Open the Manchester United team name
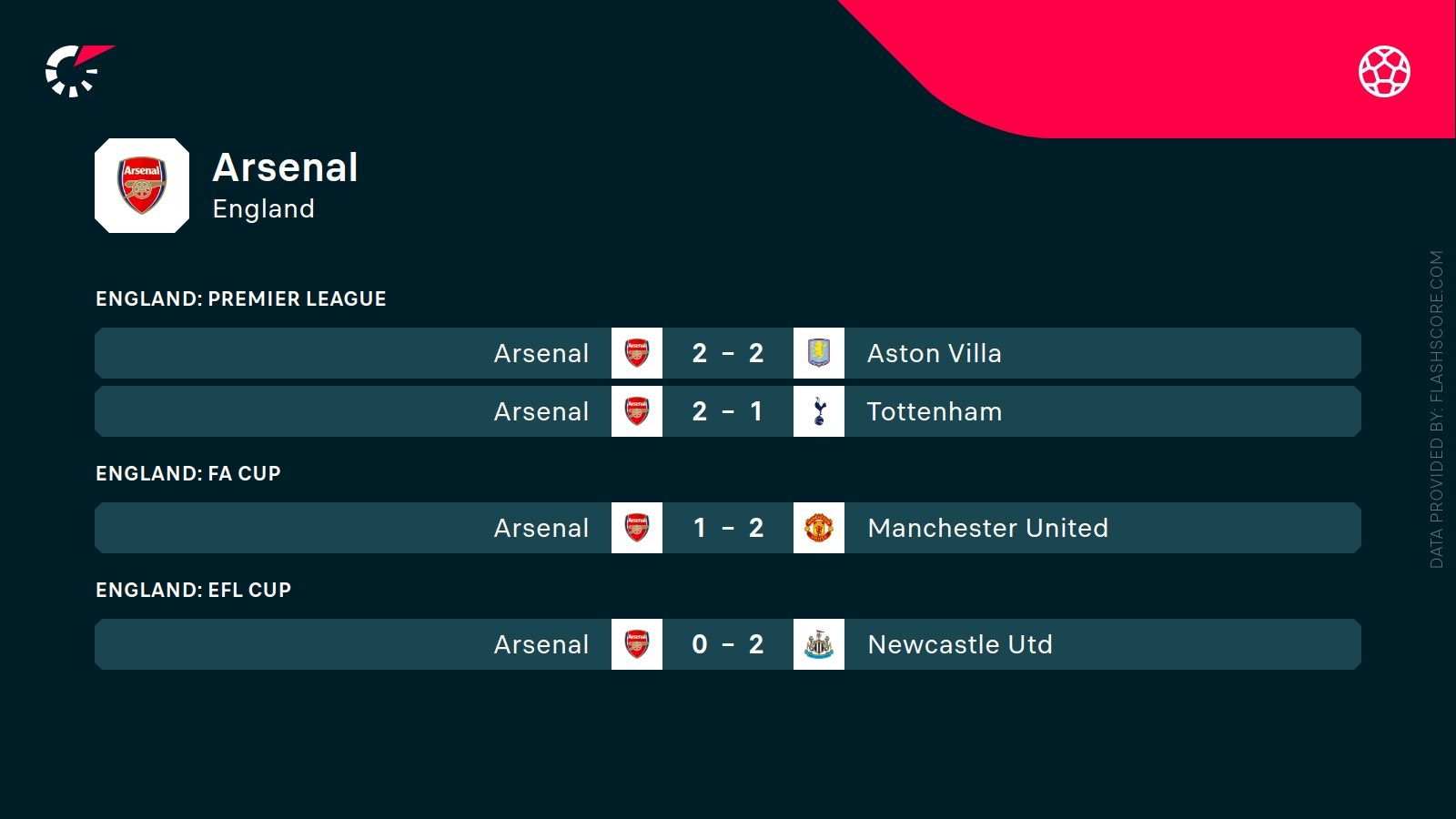The height and width of the screenshot is (819, 1456). 988,528
